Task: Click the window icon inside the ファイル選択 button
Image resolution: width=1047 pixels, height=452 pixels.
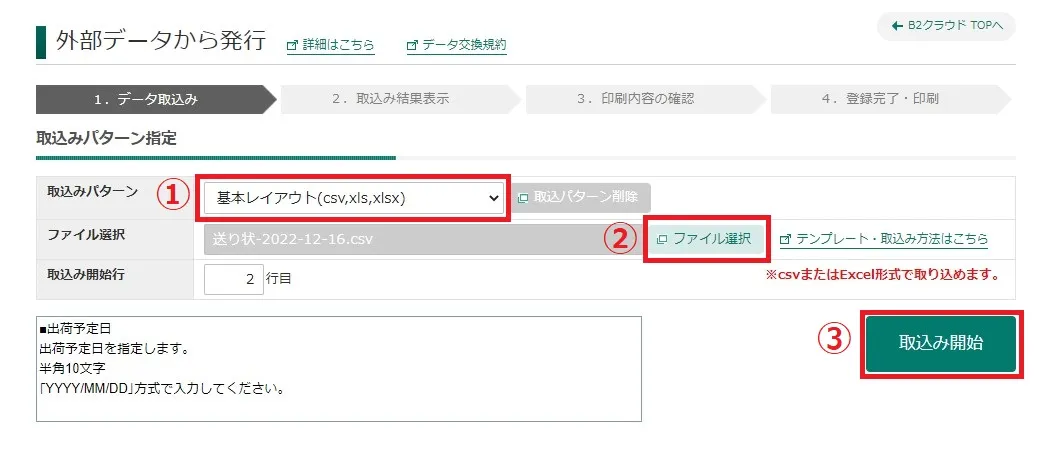Action: click(x=662, y=239)
